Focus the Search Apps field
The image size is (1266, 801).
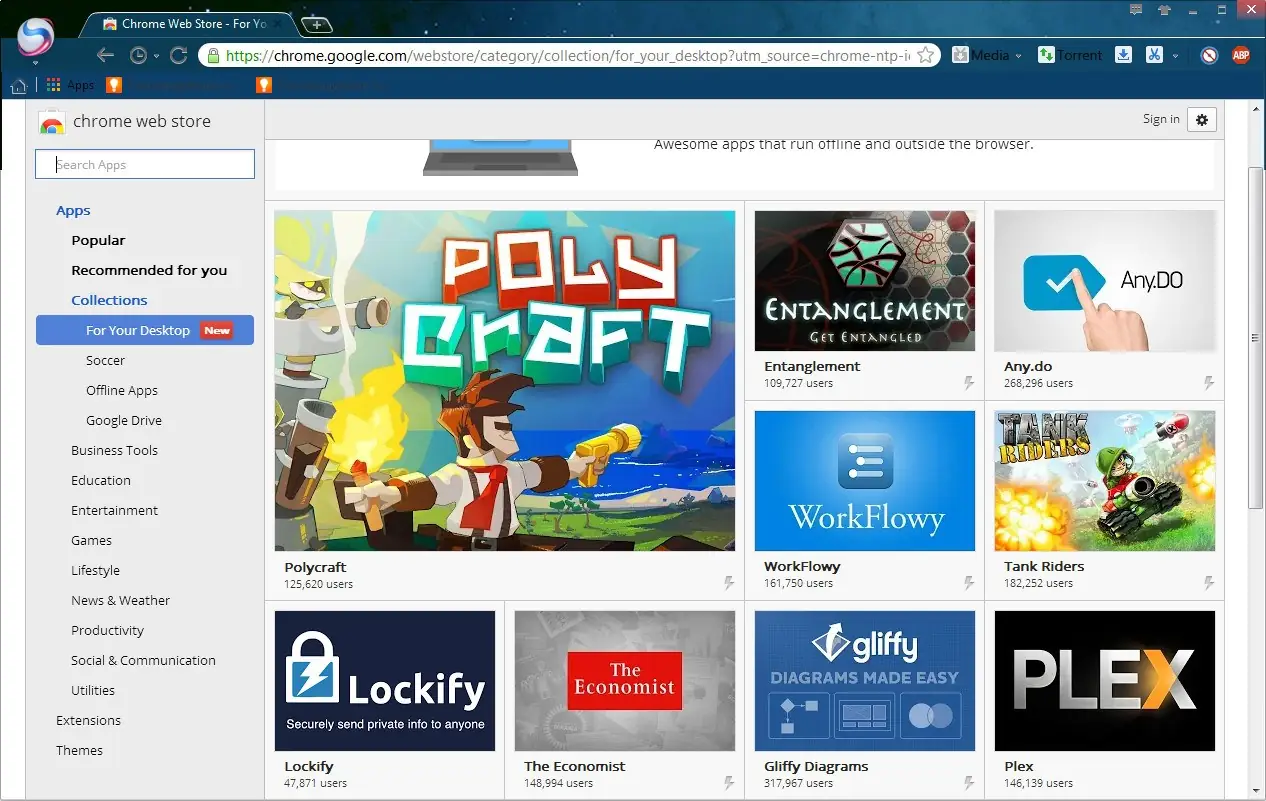145,164
